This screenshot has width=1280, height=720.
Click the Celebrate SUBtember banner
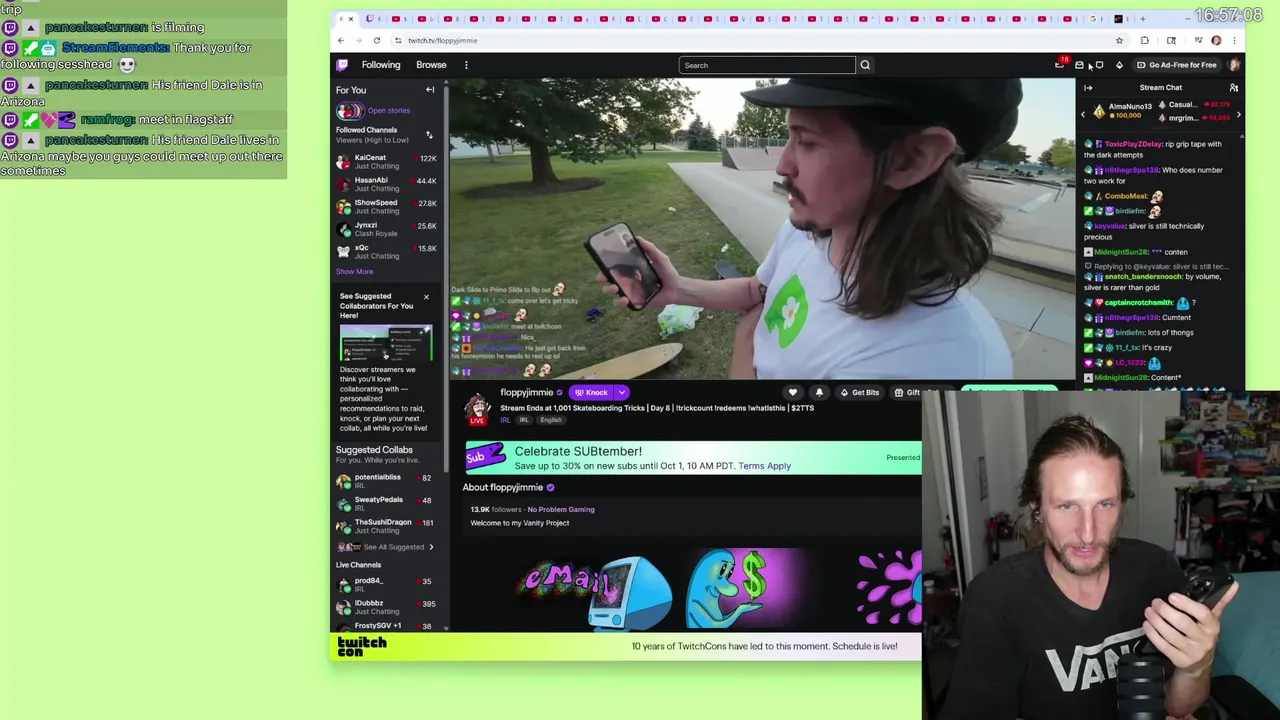tap(692, 458)
